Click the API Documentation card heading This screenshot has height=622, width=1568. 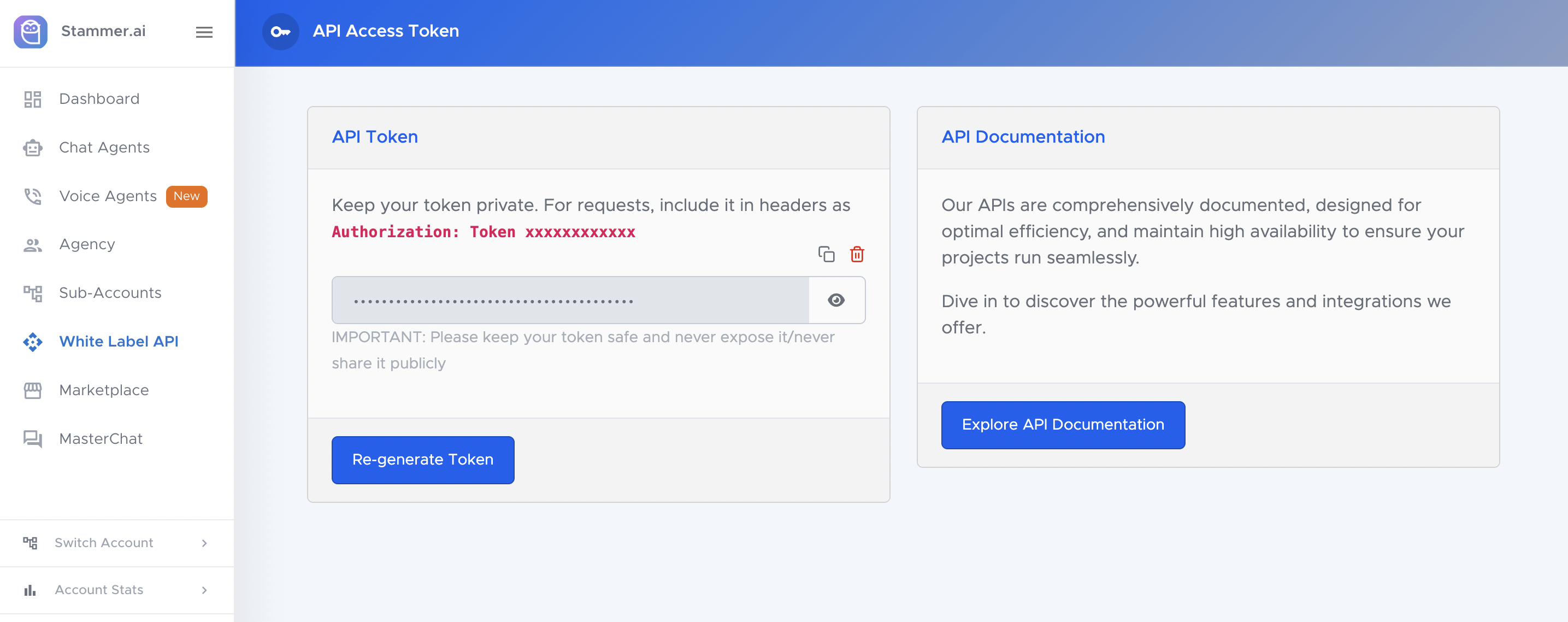[1023, 137]
